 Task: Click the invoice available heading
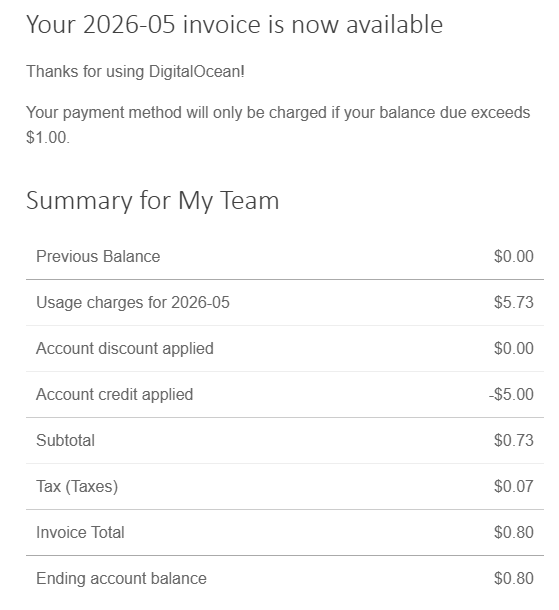[234, 25]
